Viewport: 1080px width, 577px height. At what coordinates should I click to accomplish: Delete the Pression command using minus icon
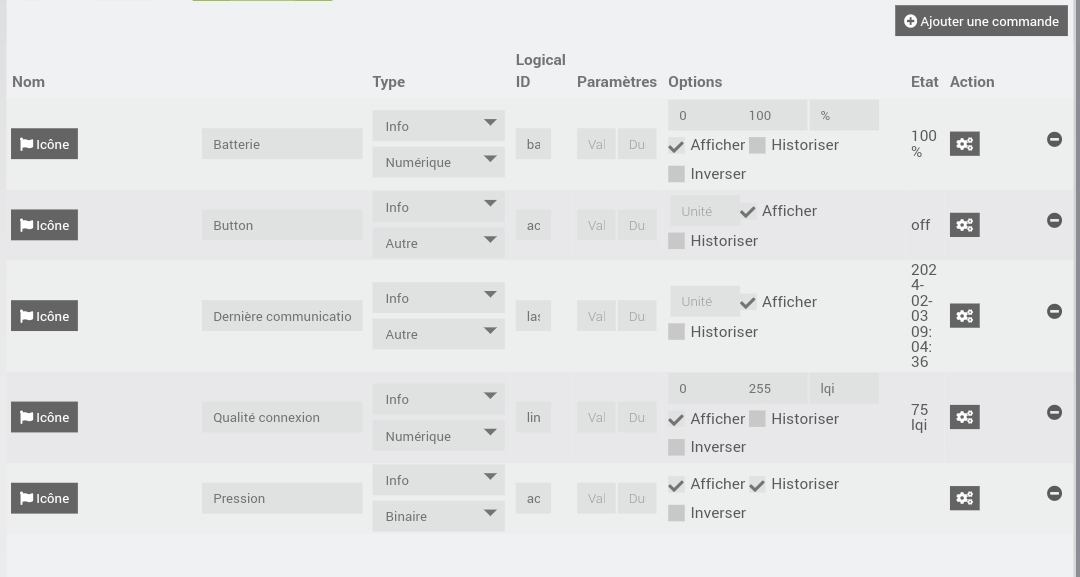click(1054, 493)
